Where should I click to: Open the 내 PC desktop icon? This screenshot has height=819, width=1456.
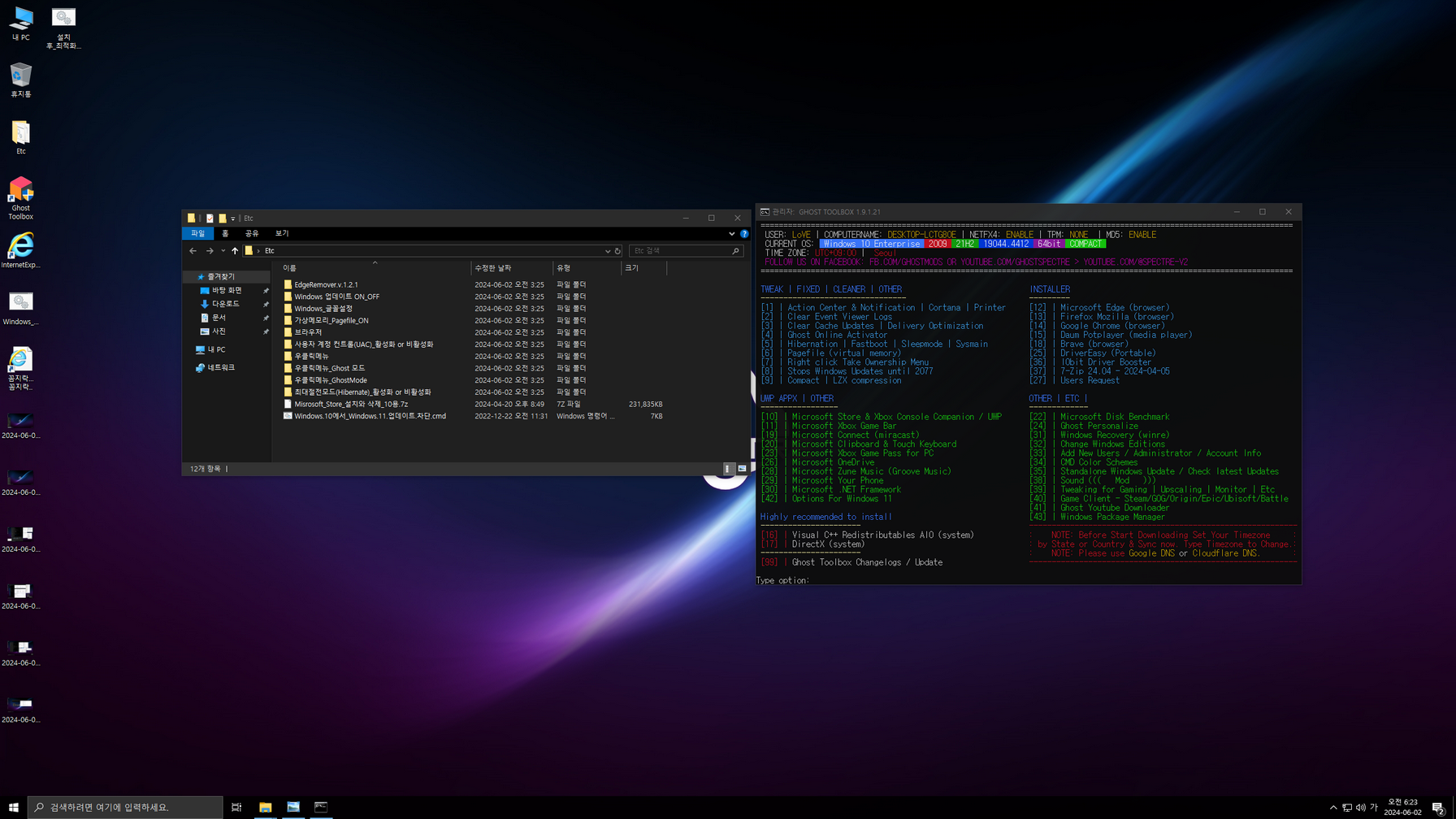[20, 24]
